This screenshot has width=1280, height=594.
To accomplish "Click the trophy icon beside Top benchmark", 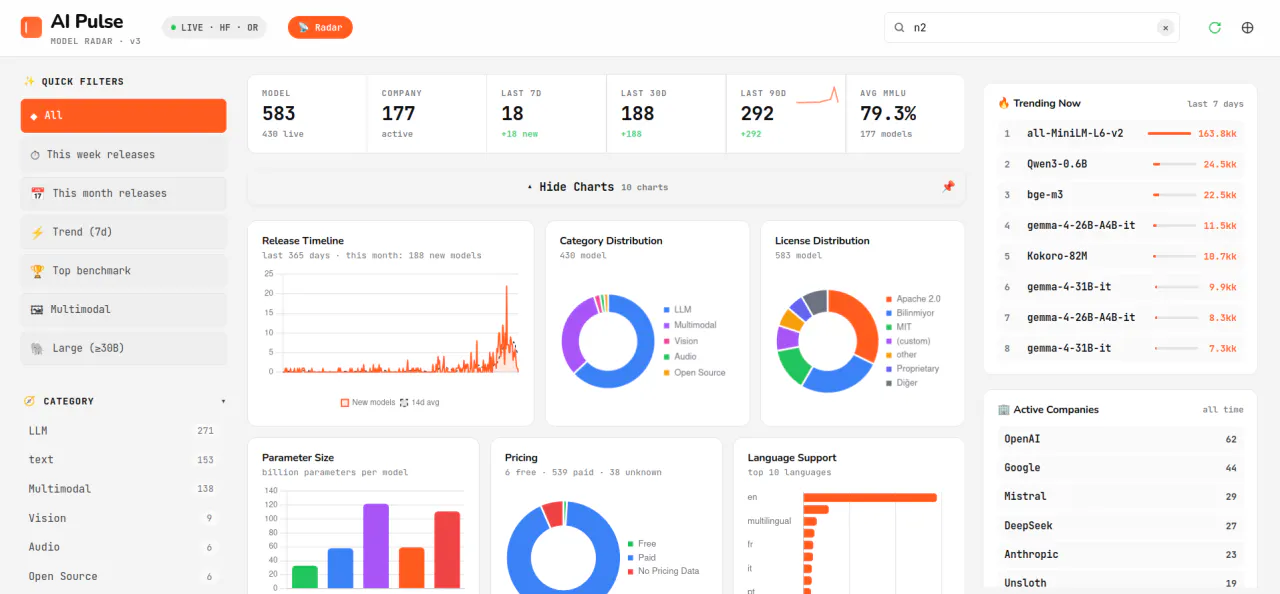I will coord(38,271).
